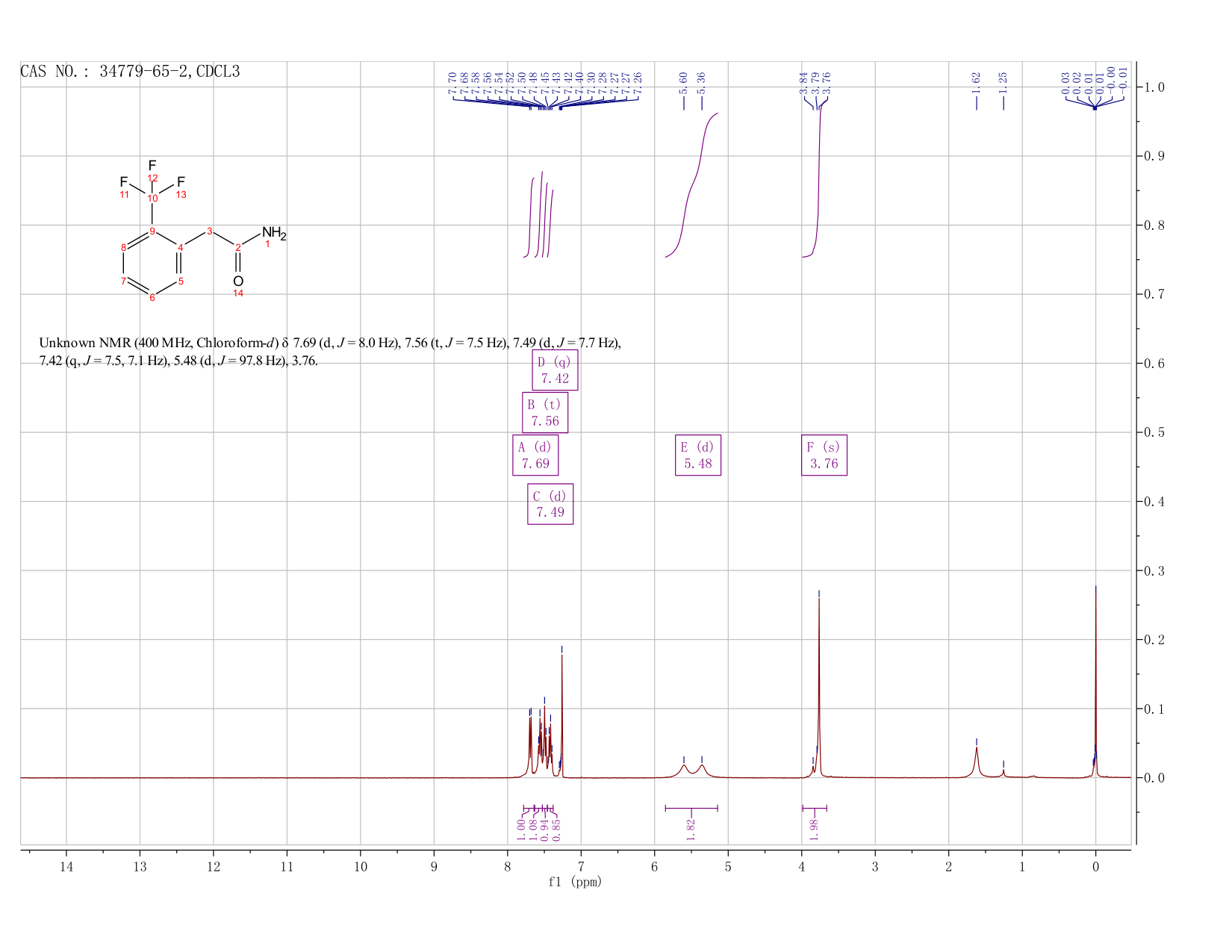Click the singlet peak at 3.76 ppm
The image size is (1232, 952).
(819, 687)
